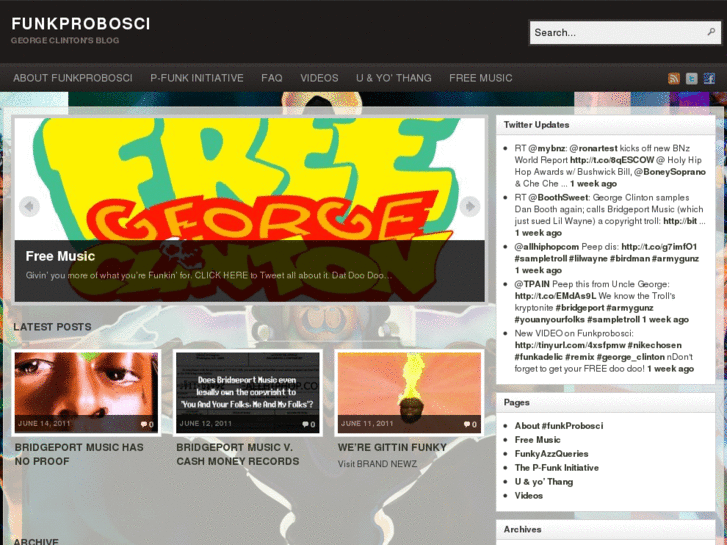Open #bridgeport hashtag

580,308
